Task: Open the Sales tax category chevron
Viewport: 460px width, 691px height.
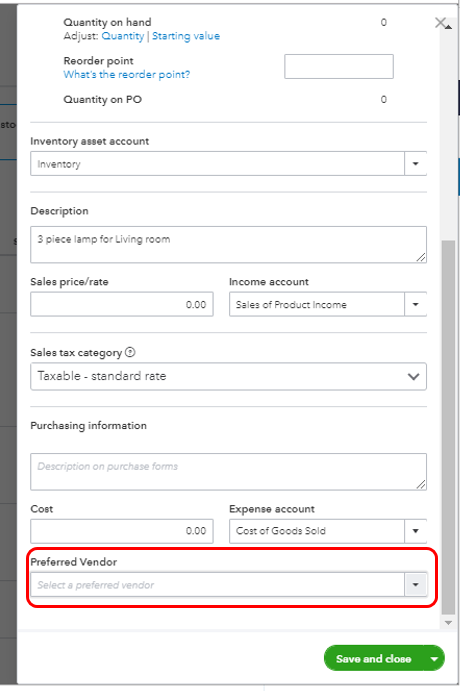Action: point(413,377)
